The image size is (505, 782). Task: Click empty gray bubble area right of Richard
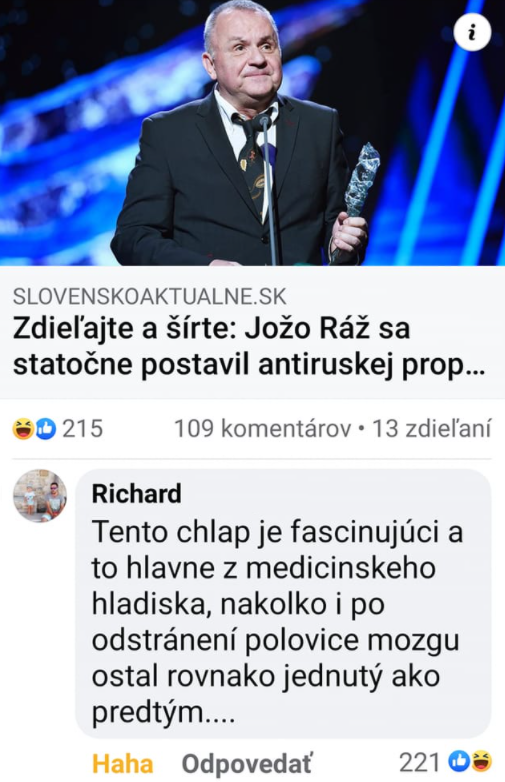tap(334, 494)
